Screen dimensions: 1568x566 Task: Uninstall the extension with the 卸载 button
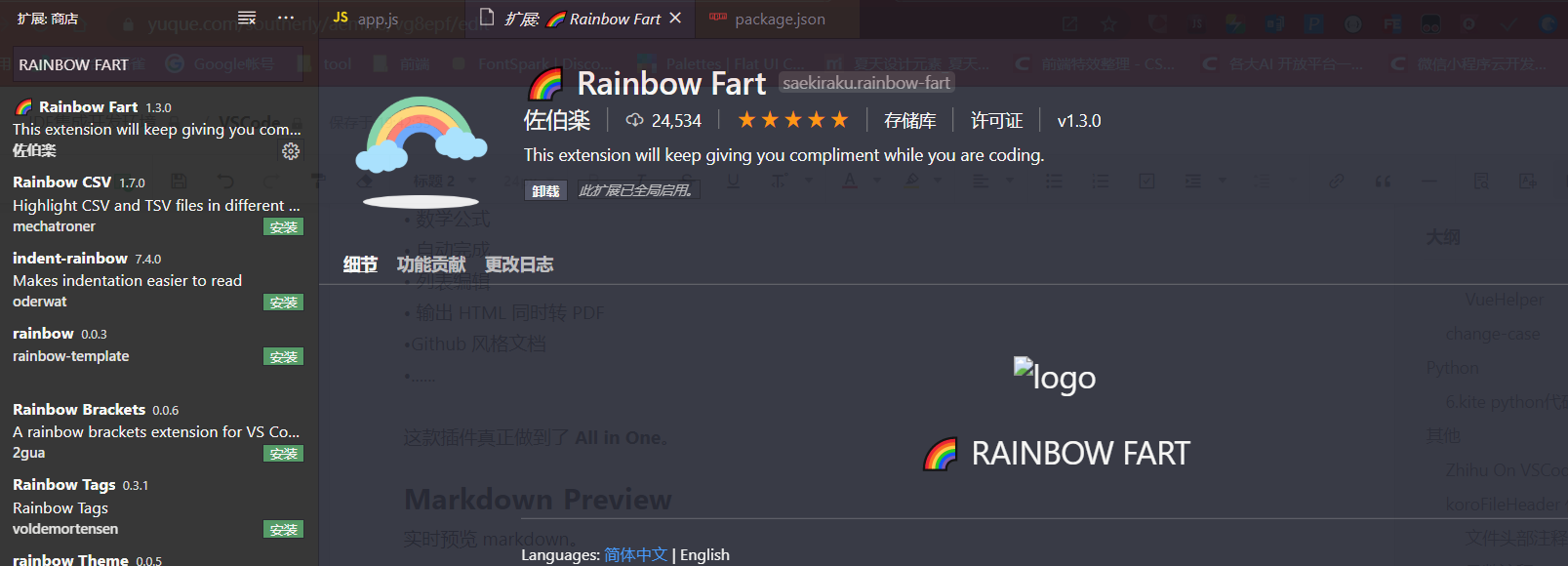click(546, 191)
